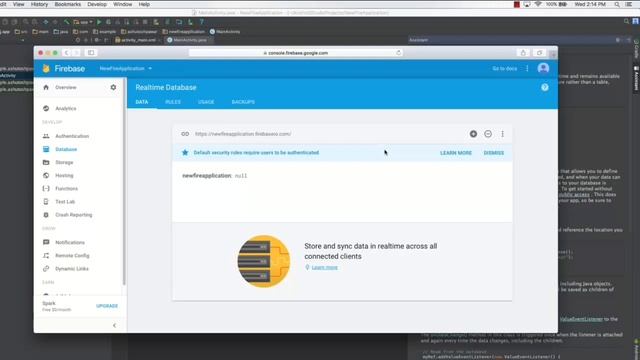
Task: Open Spotlight search in menu bar
Action: [617, 4]
